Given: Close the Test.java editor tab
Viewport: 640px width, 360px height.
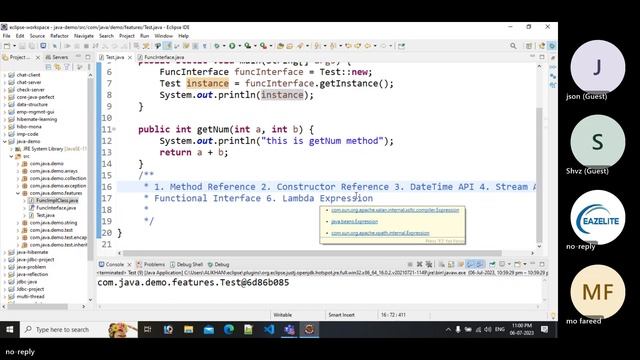Looking at the screenshot, I should pos(130,58).
